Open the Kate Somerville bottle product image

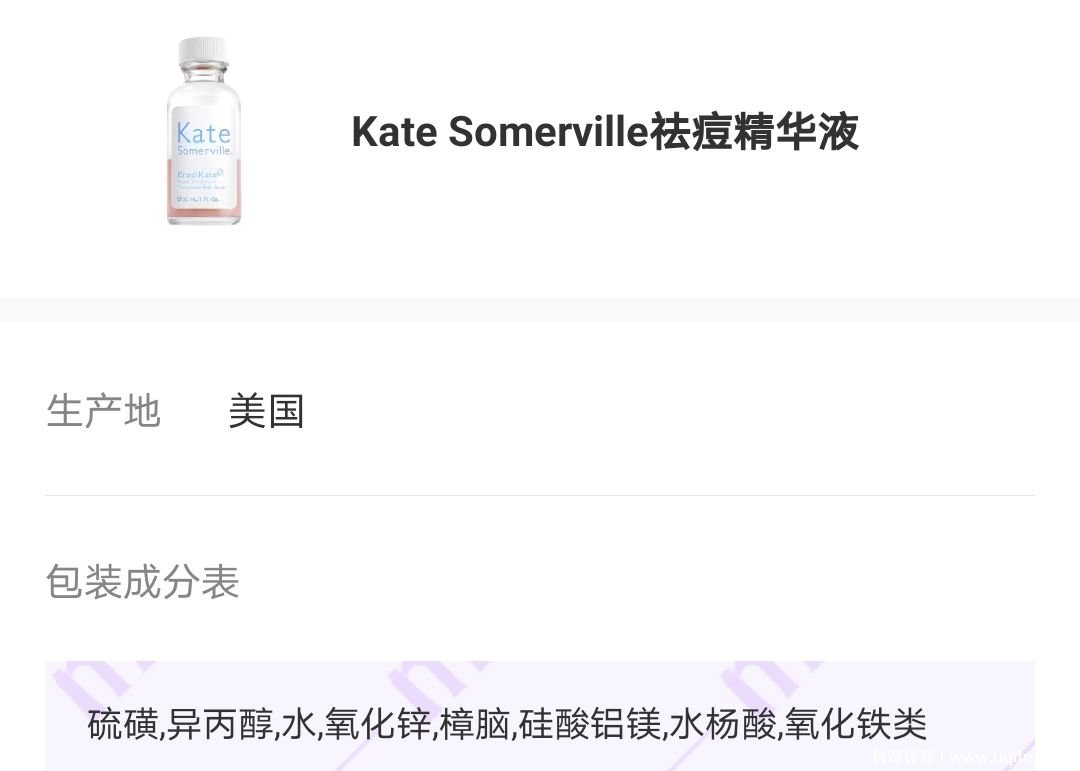204,131
